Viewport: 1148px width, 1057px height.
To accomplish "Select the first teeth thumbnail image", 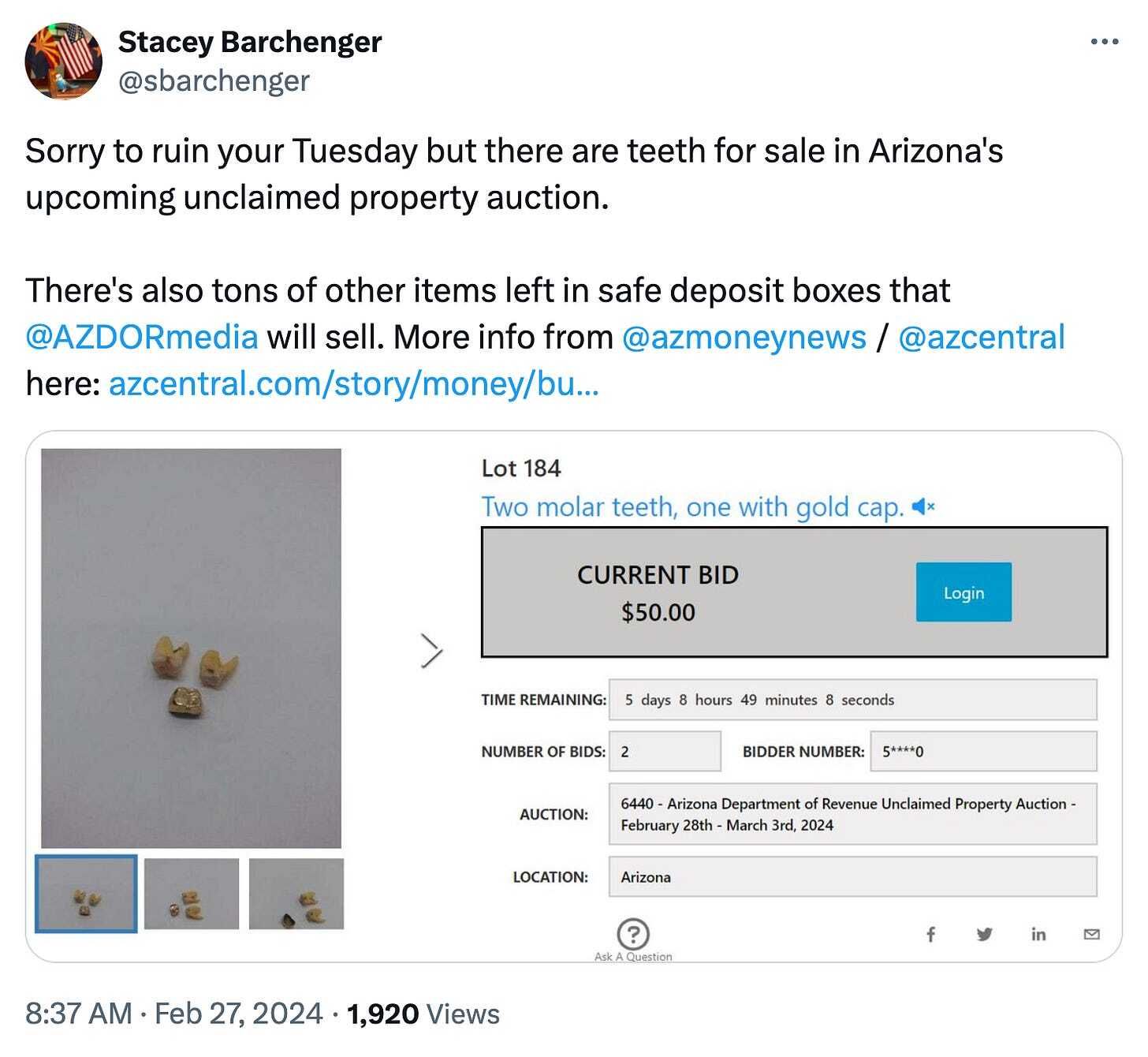I will (86, 894).
